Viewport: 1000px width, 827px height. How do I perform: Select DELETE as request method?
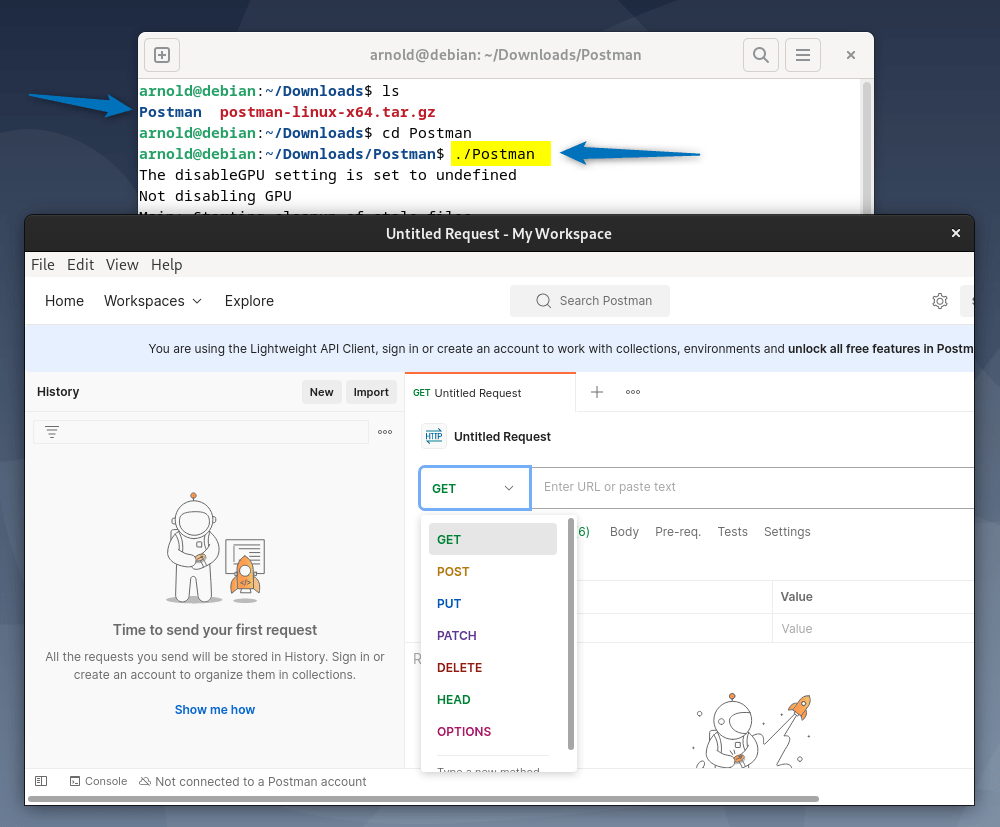click(x=459, y=667)
